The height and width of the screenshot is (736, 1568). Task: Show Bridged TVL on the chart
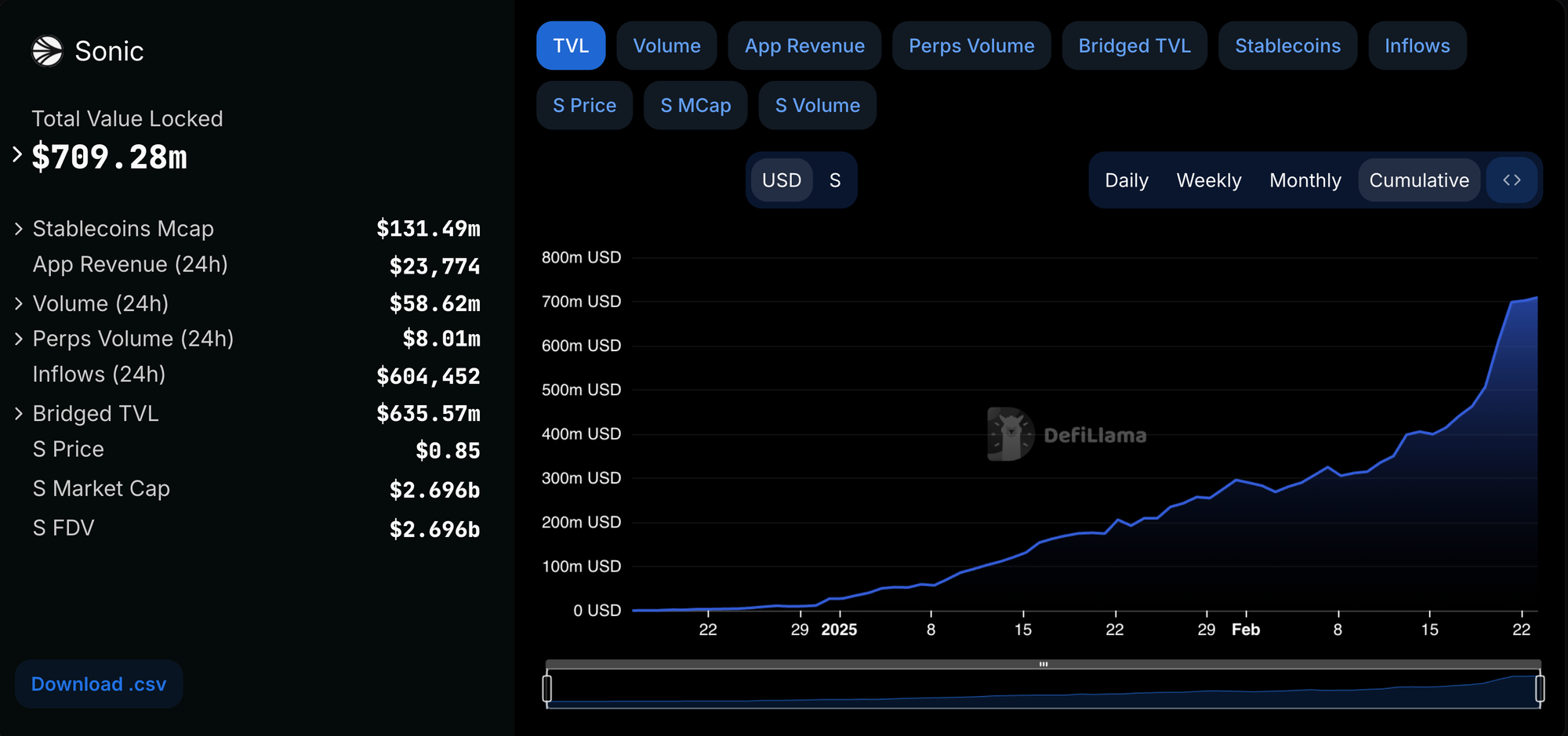[x=1134, y=45]
